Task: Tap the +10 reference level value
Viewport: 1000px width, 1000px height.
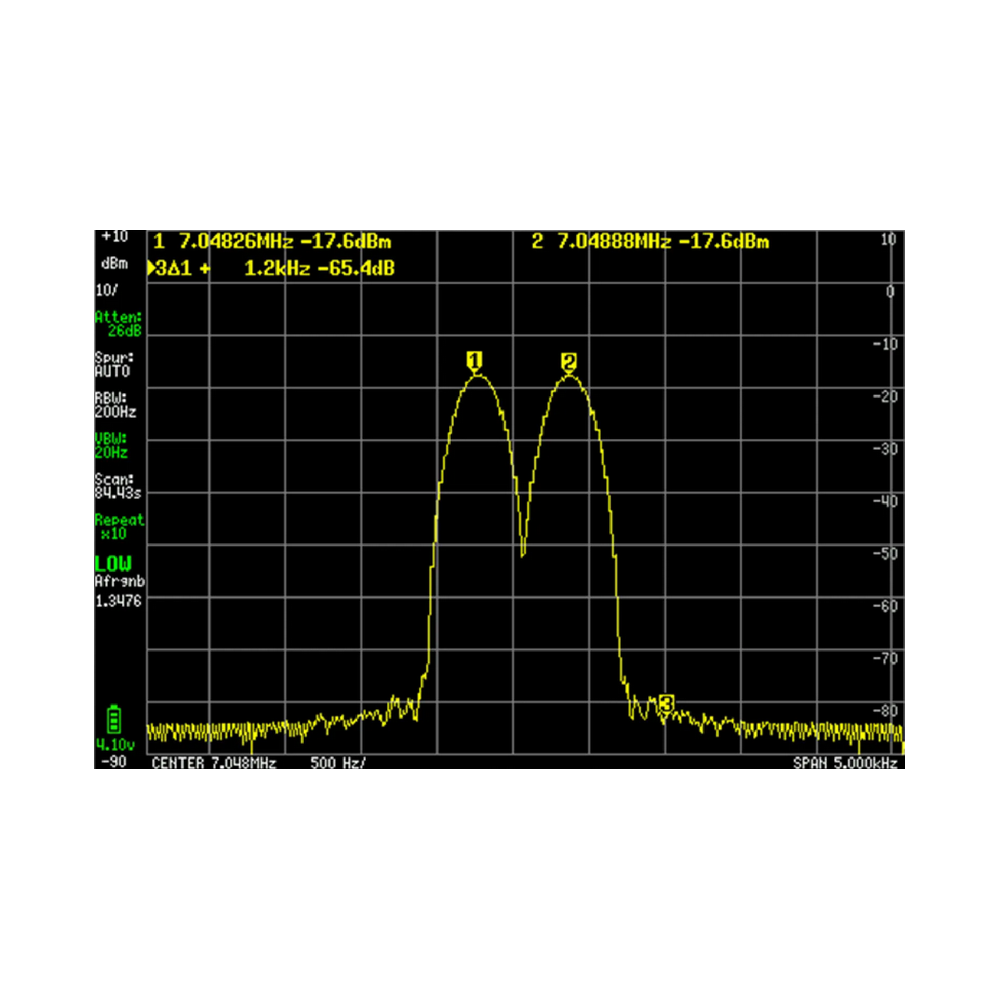Action: (114, 237)
